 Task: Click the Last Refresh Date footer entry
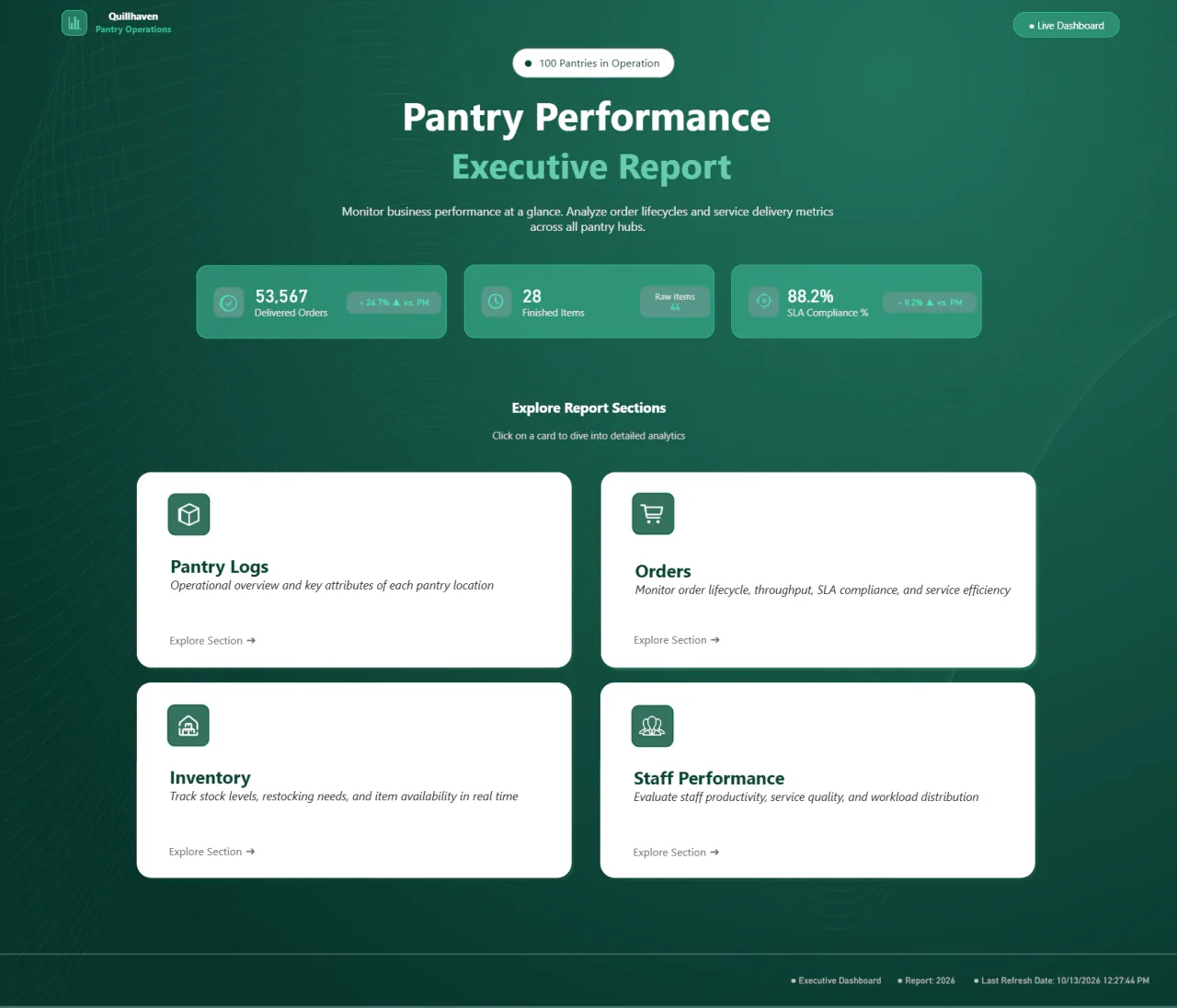(x=1061, y=980)
